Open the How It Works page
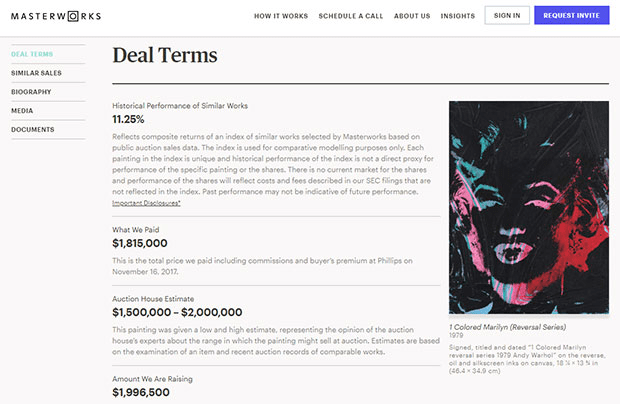The width and height of the screenshot is (620, 404). tap(280, 16)
